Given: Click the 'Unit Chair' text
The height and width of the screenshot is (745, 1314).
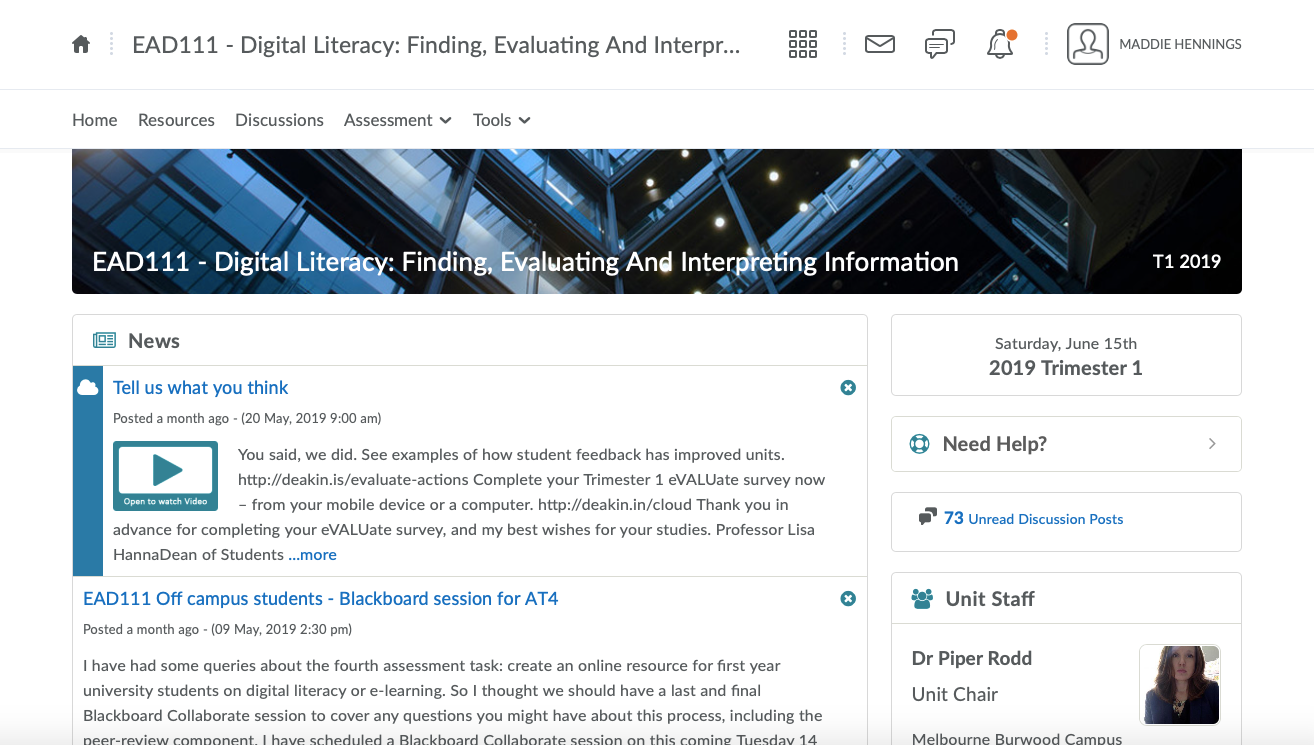Looking at the screenshot, I should tap(955, 694).
